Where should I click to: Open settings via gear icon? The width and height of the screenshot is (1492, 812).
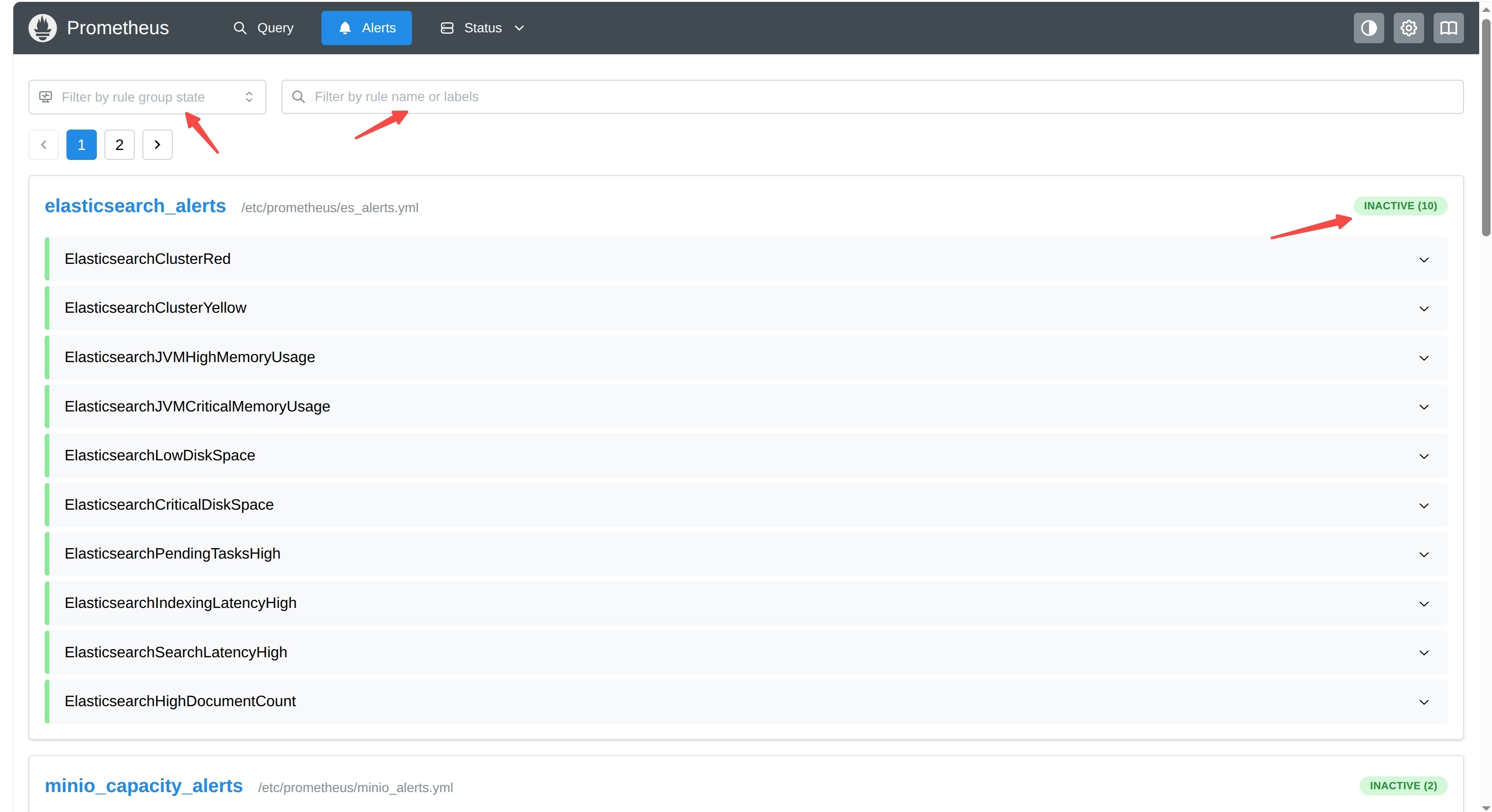[1408, 28]
